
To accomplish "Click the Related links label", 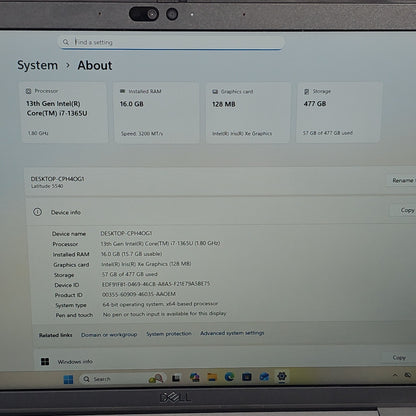I will tap(56, 335).
